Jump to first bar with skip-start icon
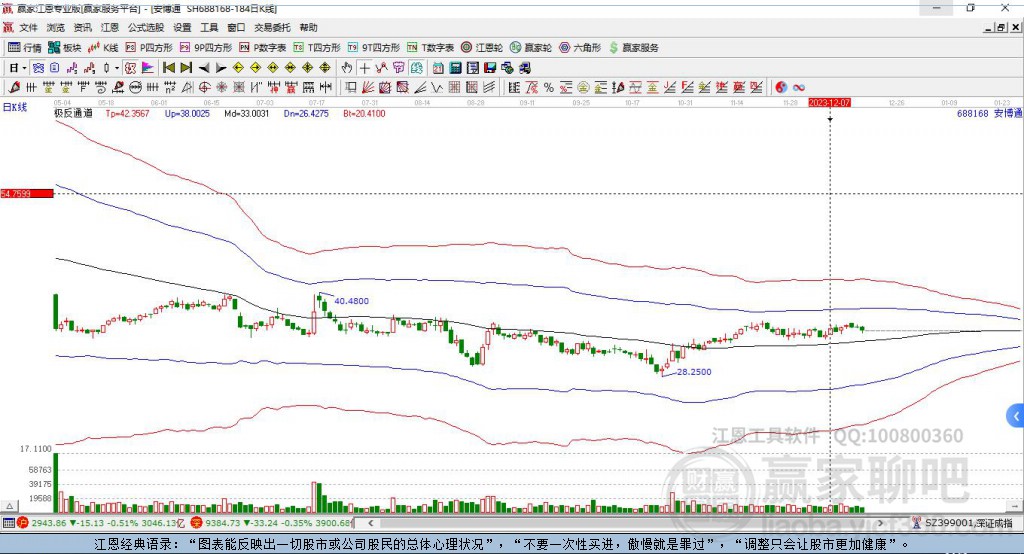This screenshot has height=554, width=1024. click(x=168, y=68)
